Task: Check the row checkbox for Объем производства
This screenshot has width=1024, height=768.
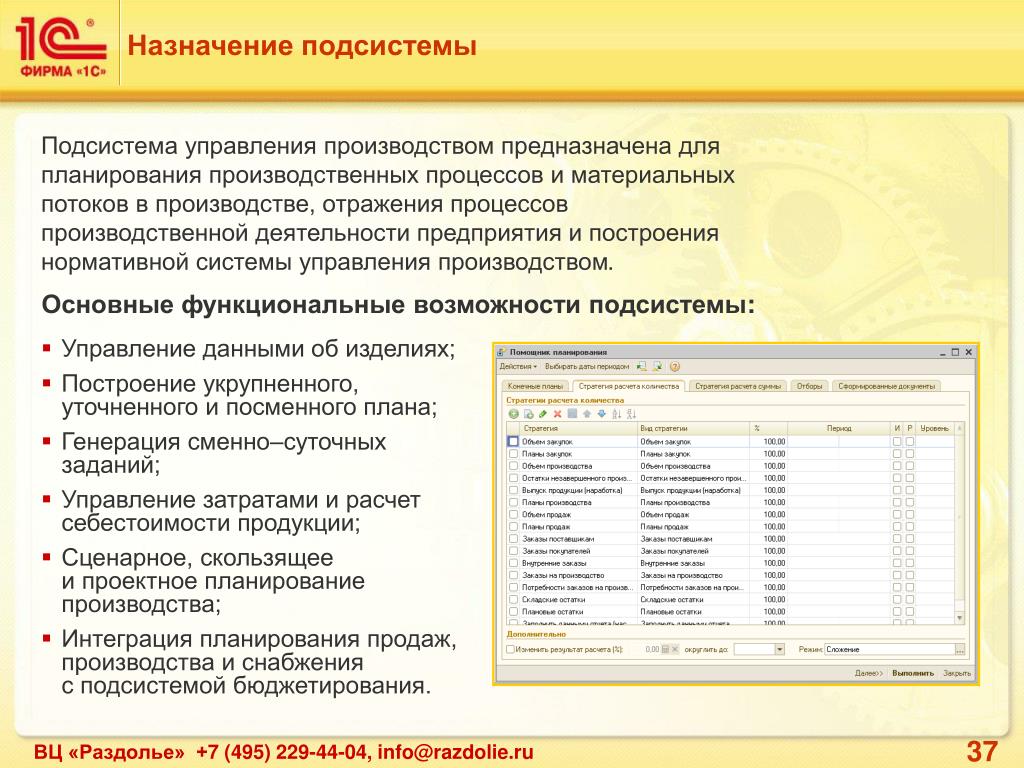Action: click(513, 466)
